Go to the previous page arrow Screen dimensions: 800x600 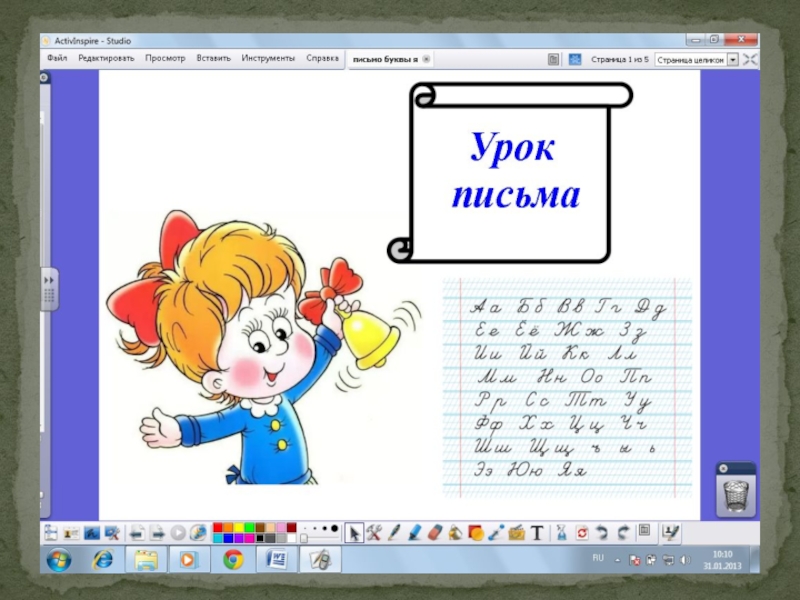(136, 532)
